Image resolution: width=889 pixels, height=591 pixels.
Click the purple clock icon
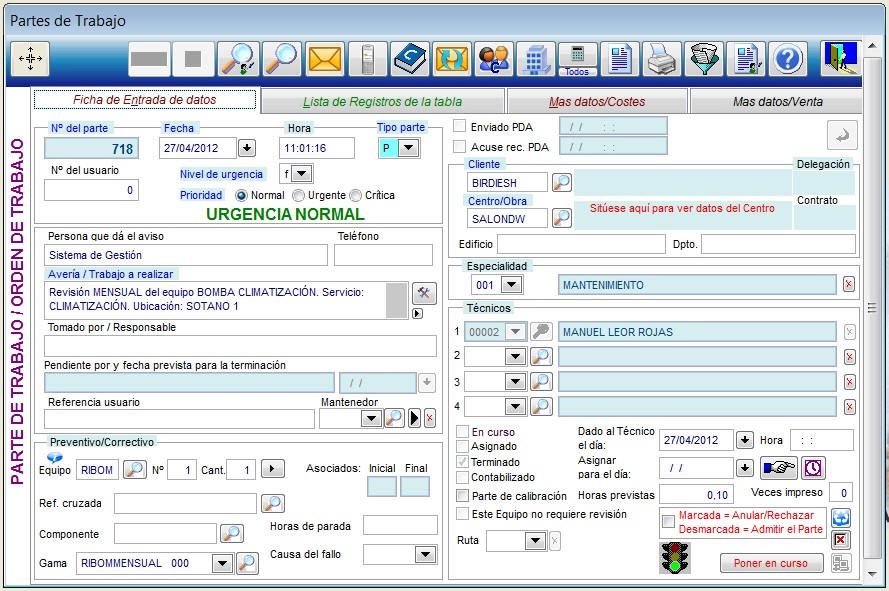[x=813, y=468]
